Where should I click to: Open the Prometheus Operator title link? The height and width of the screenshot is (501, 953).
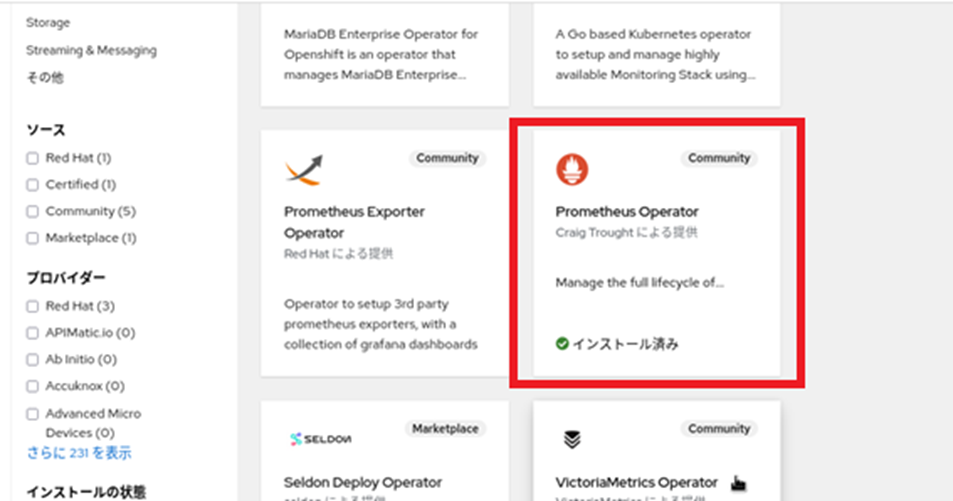click(x=627, y=212)
